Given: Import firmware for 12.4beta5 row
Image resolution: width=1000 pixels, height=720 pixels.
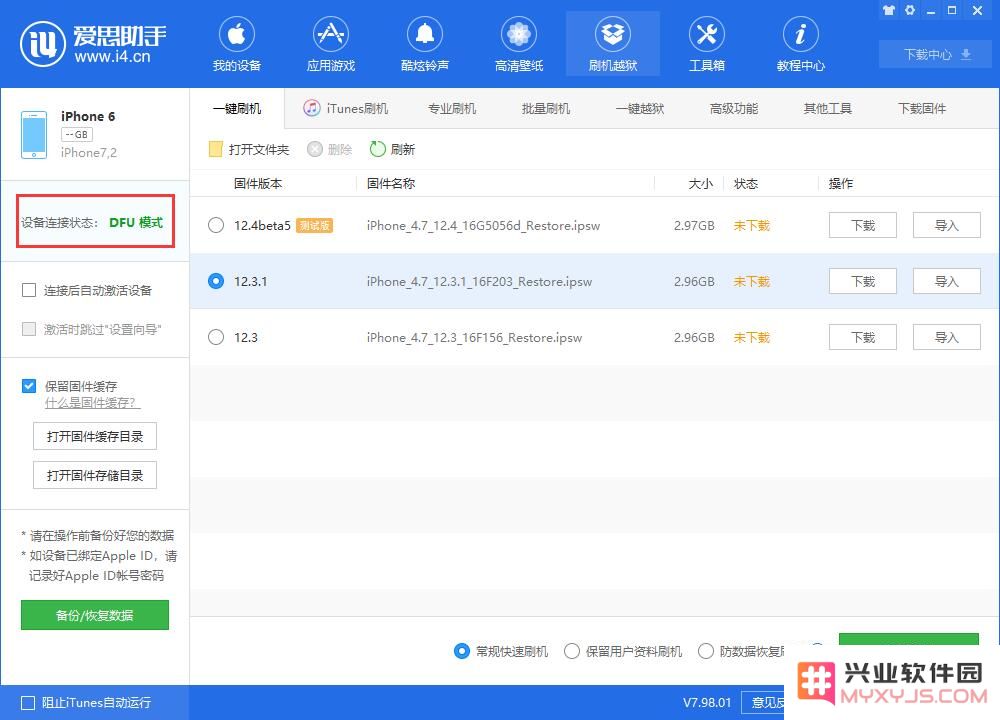Looking at the screenshot, I should (x=946, y=225).
